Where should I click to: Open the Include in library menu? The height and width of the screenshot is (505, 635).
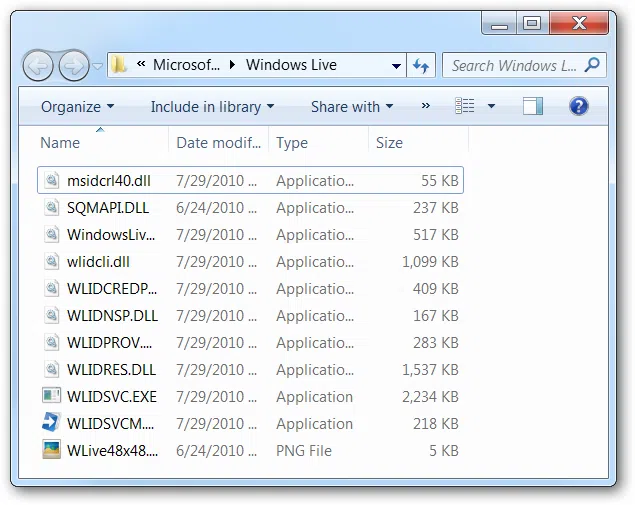pyautogui.click(x=212, y=106)
